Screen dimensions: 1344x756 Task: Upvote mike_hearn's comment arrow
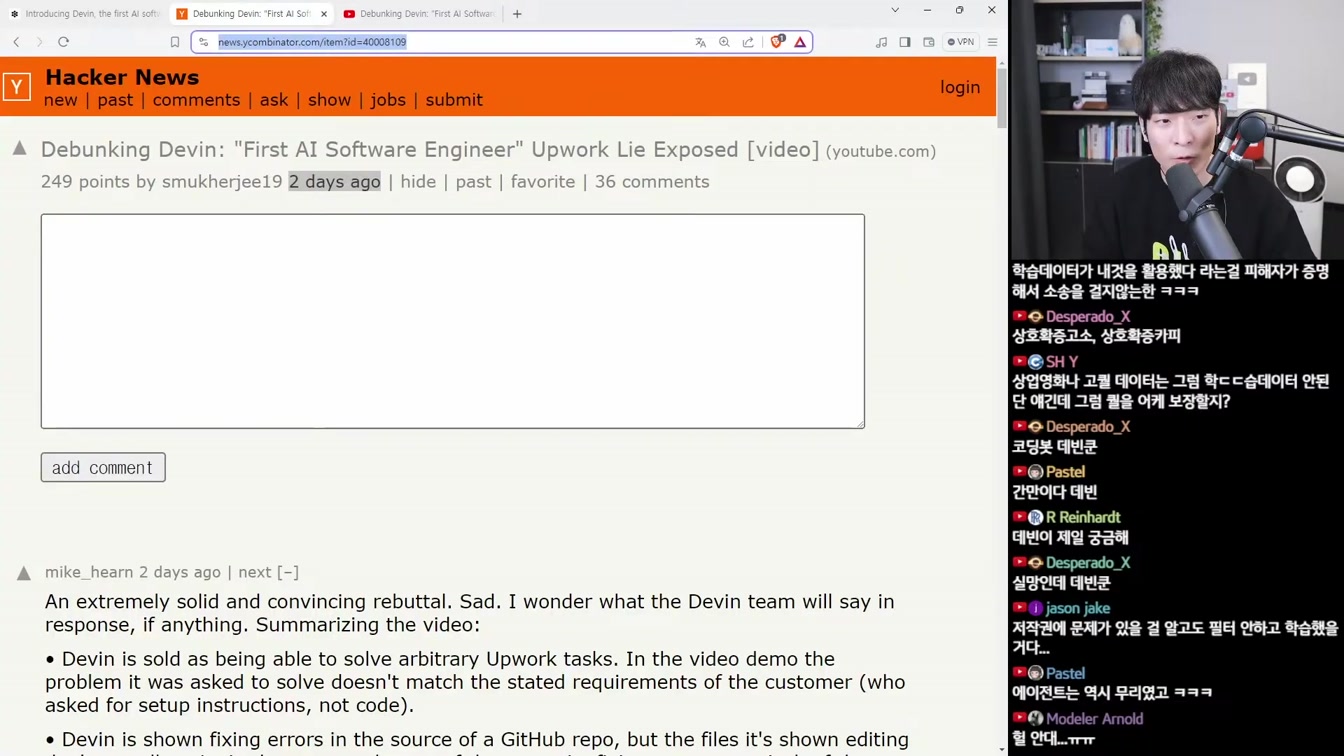(x=24, y=573)
